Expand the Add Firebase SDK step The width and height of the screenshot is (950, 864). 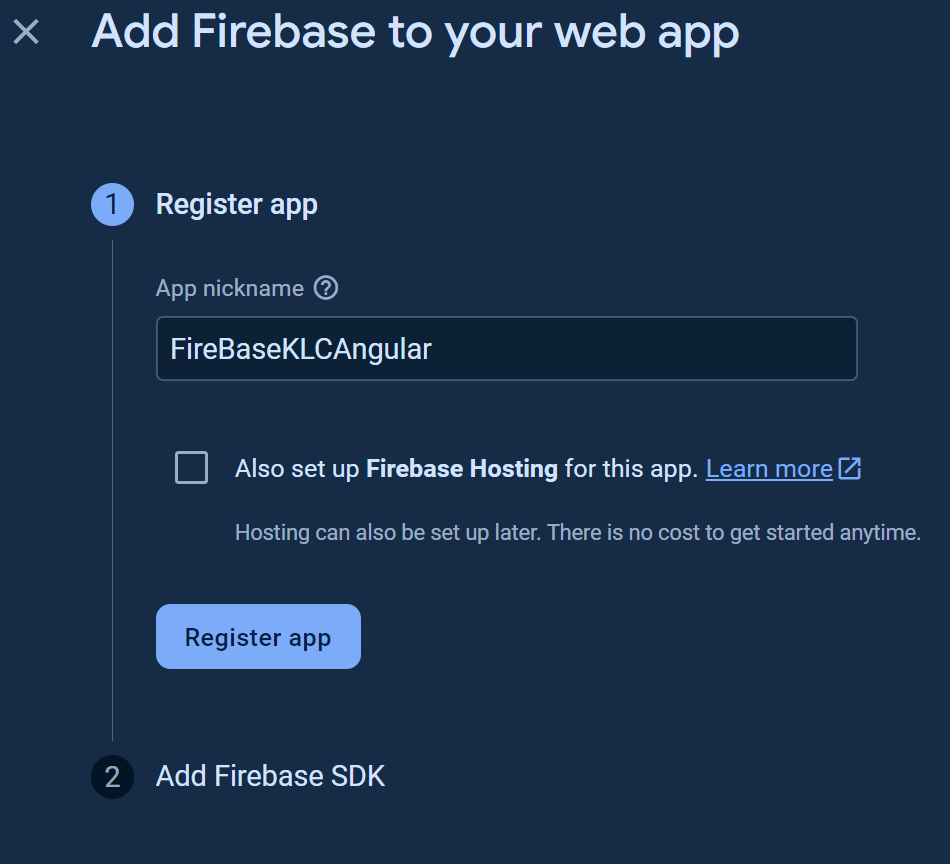coord(270,777)
